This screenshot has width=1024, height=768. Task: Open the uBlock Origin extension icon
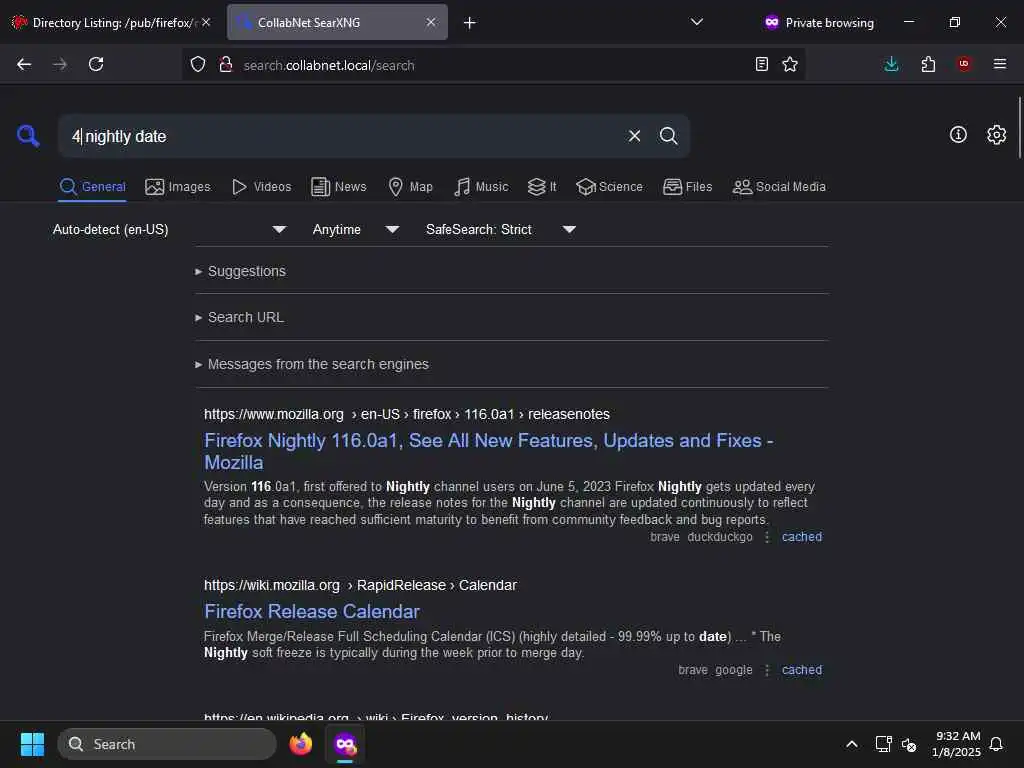pos(964,64)
